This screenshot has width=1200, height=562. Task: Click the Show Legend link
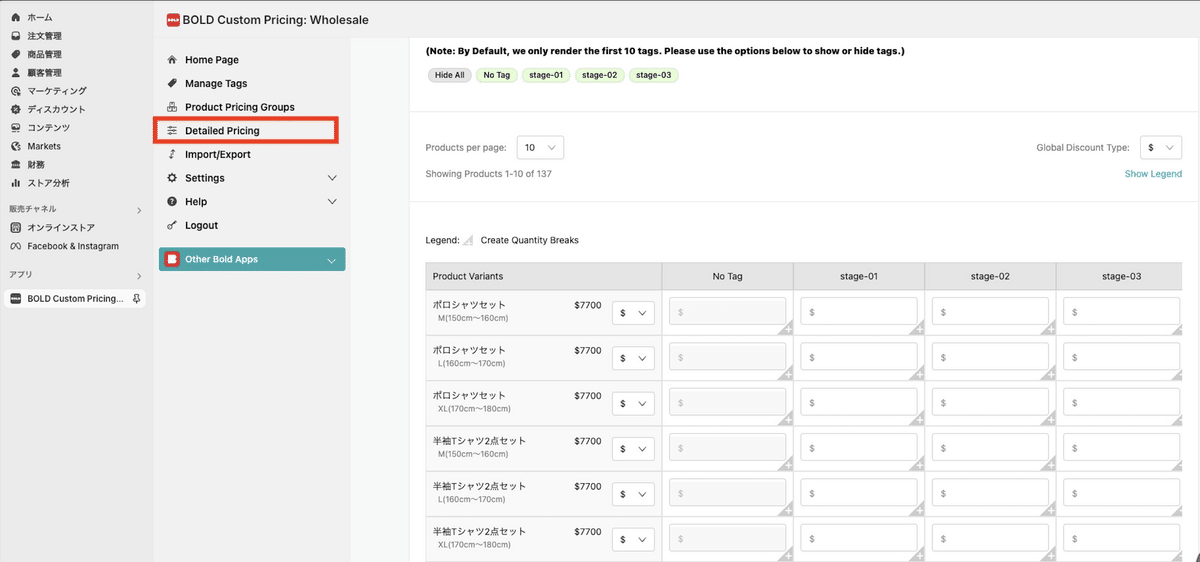[x=1153, y=174]
